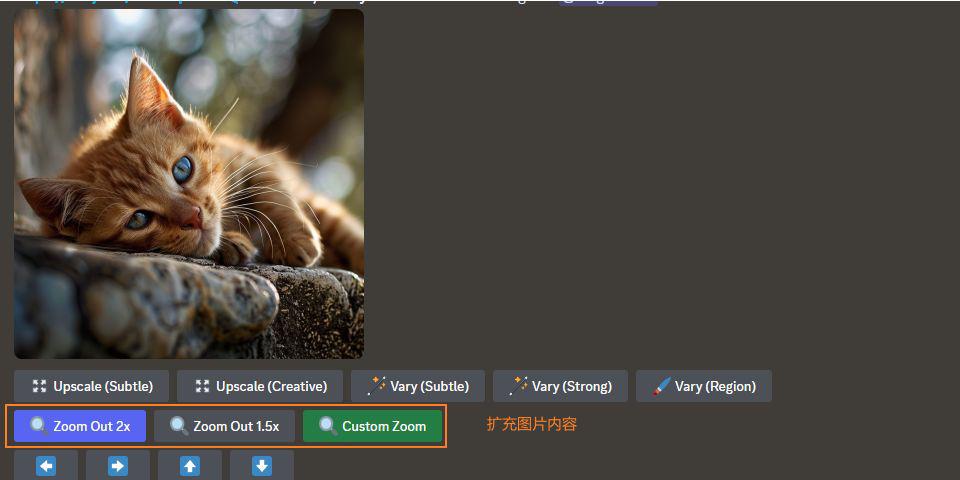Viewport: 960px width, 480px height.
Task: Click the magic wand icon on Vary (Subtle)
Action: (377, 386)
